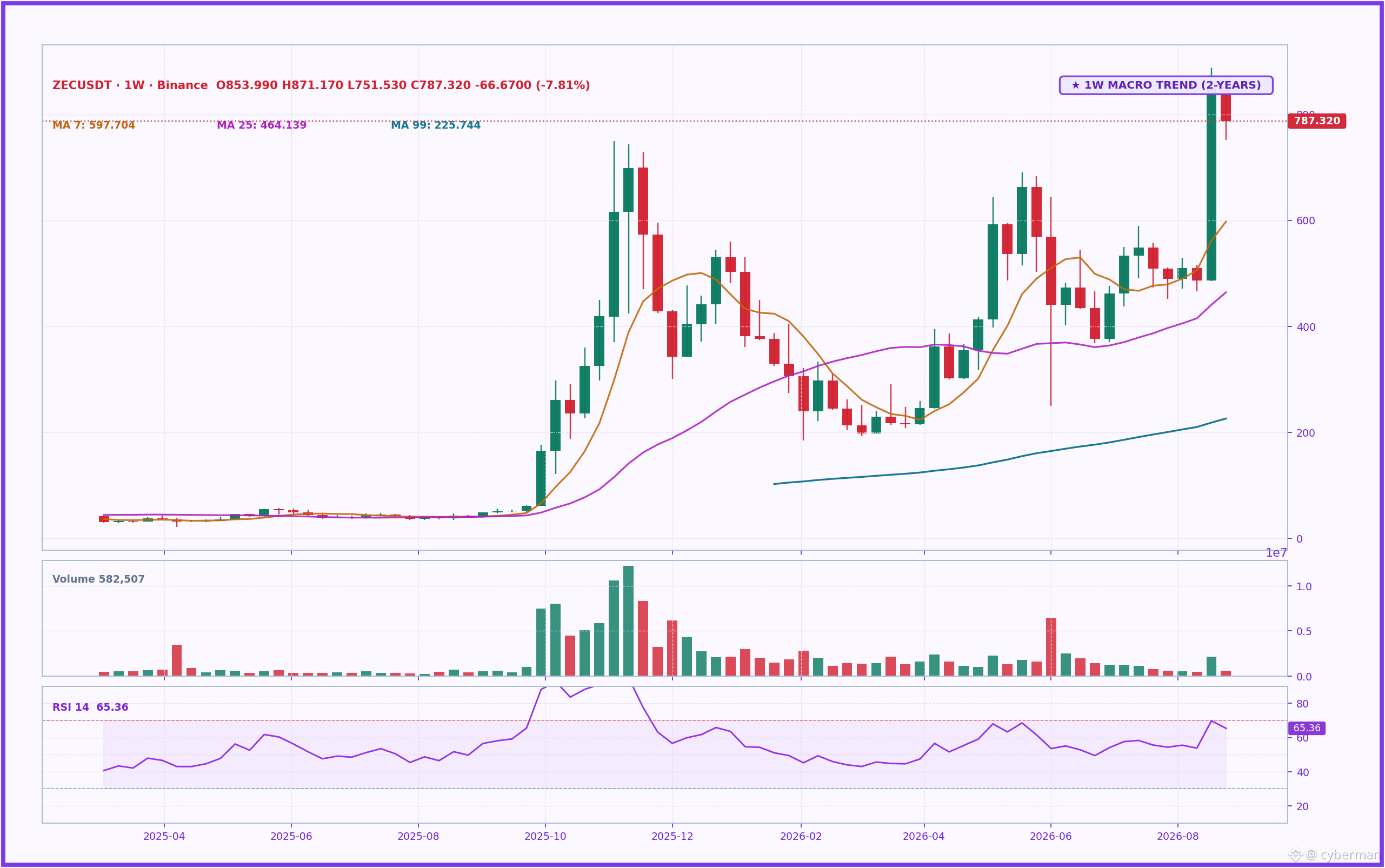1385x868 pixels.
Task: Click the 0.5 volume axis label
Action: (x=1303, y=631)
